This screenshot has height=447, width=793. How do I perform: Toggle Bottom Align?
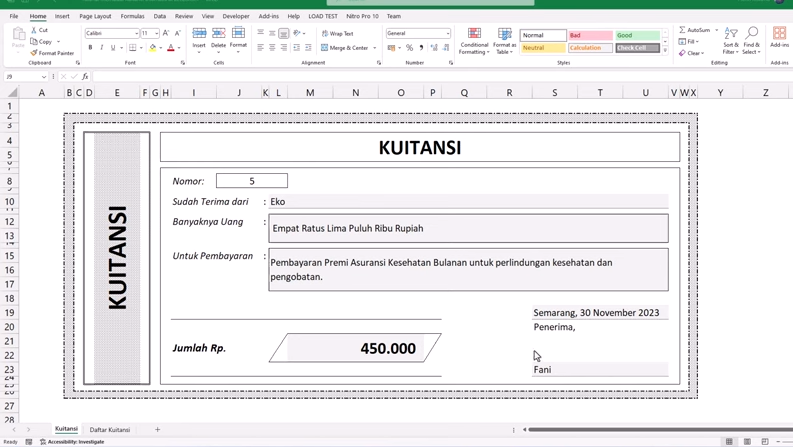click(284, 33)
